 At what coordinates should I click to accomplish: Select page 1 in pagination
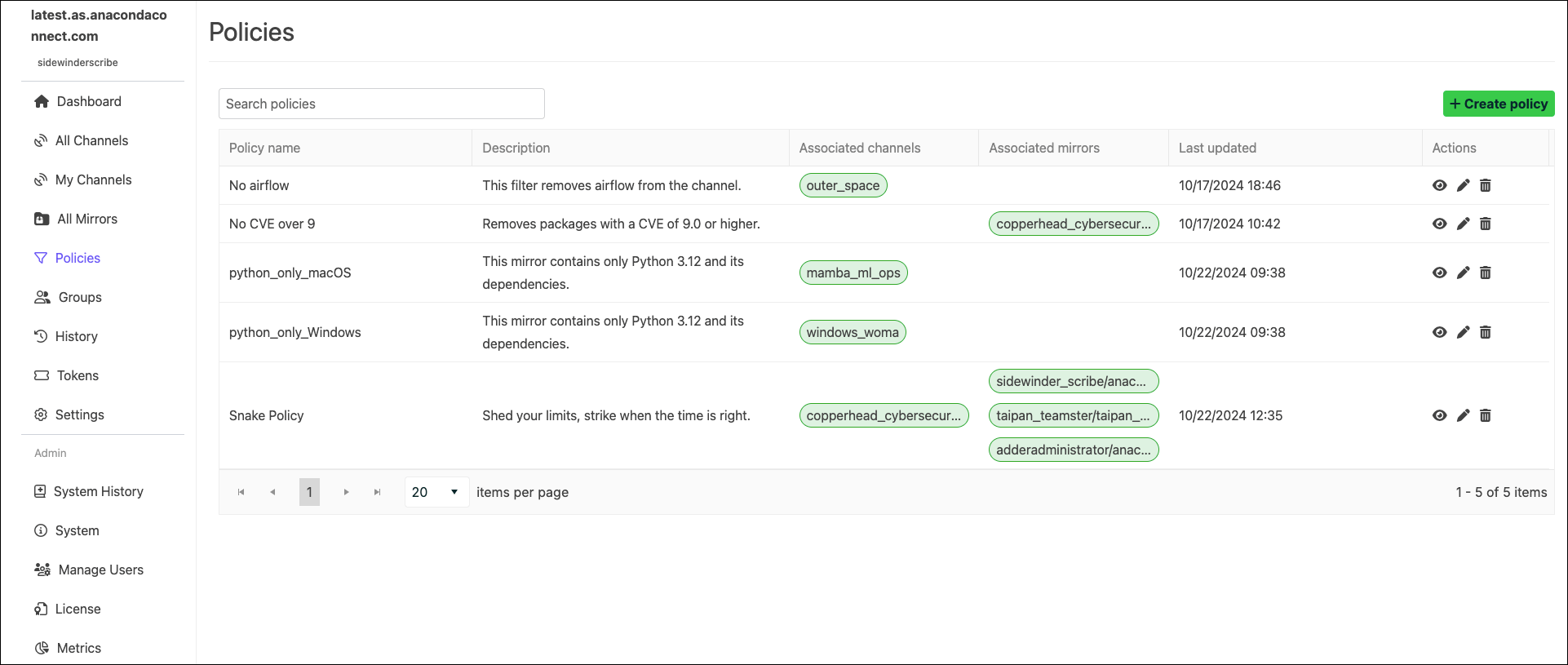[309, 492]
